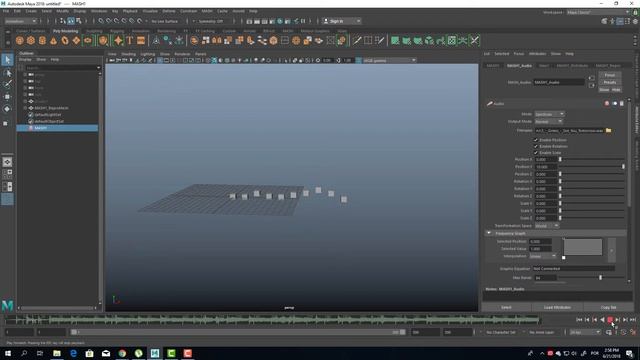Toggle Enable Rotation checkbox

click(536, 146)
